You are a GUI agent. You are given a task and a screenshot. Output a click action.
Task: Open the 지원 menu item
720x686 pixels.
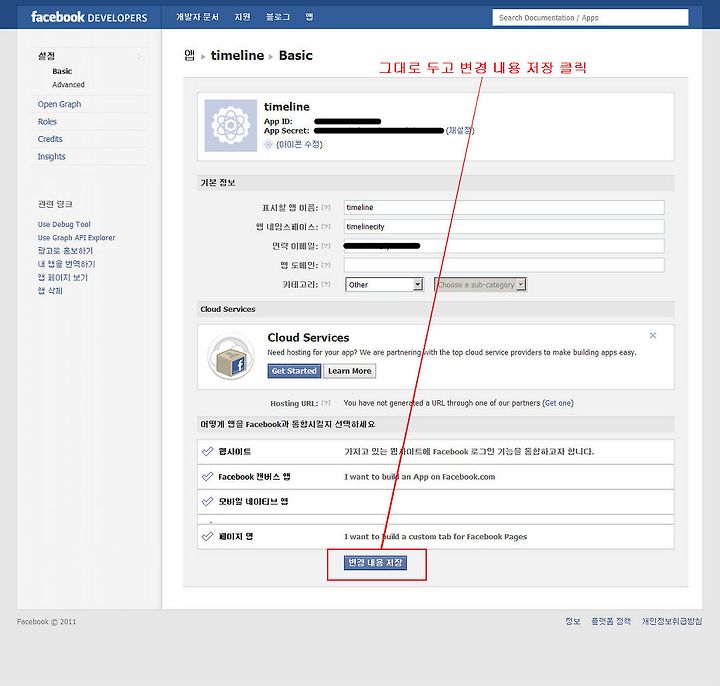242,17
